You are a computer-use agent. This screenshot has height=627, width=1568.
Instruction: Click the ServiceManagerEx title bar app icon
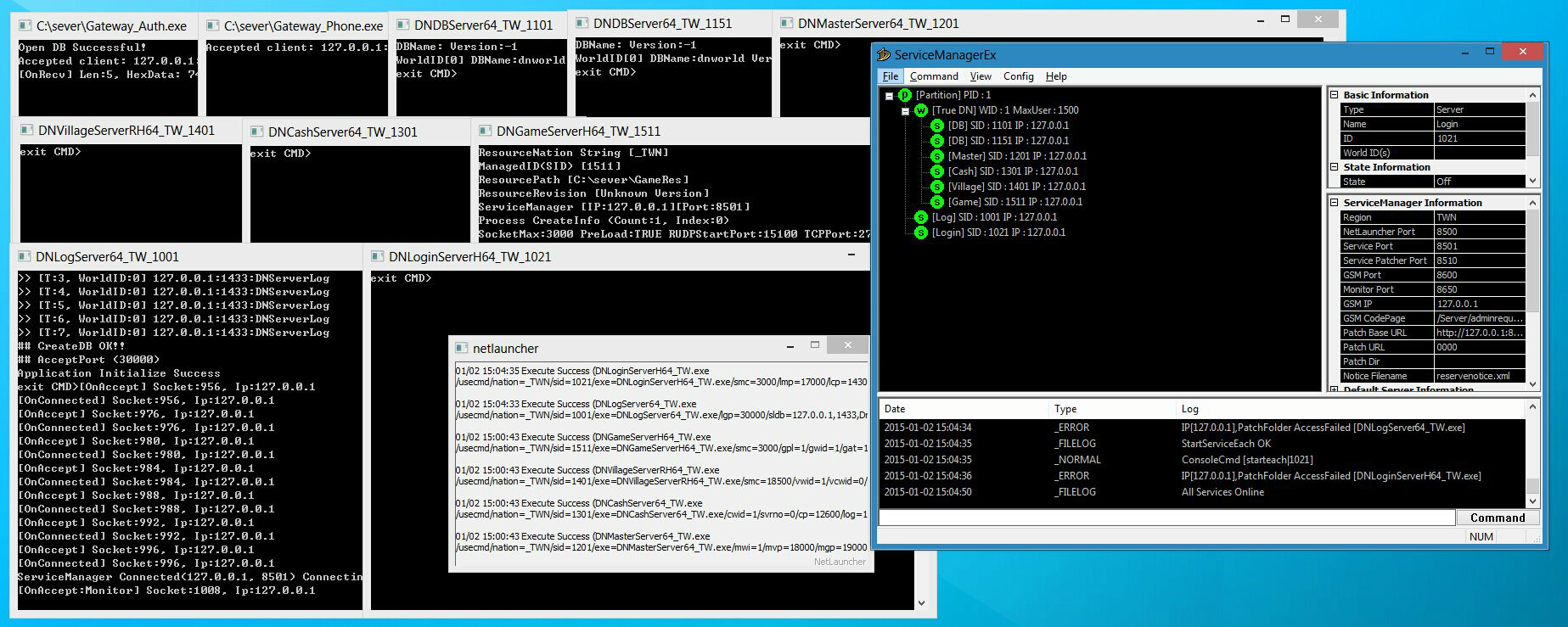click(884, 55)
